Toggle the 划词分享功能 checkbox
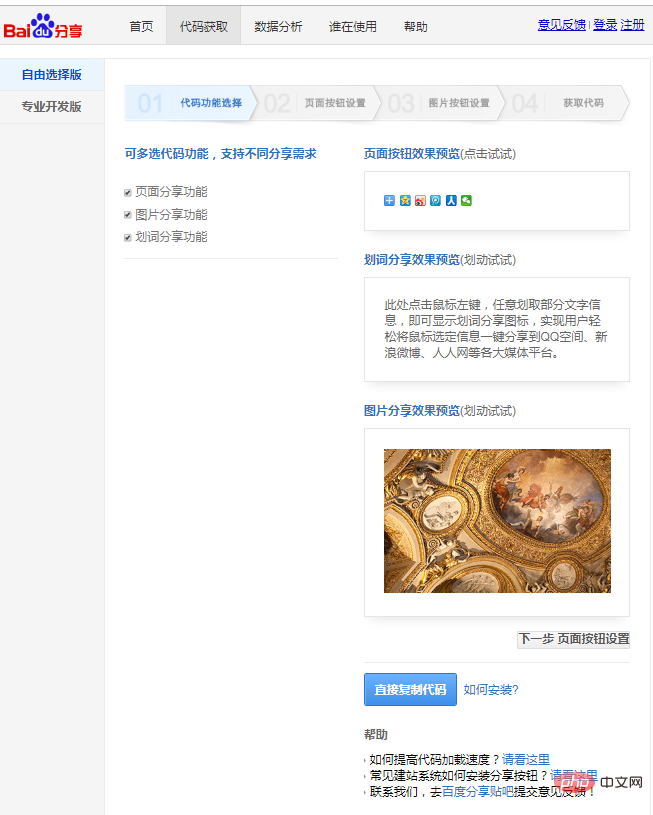Screen dimensions: 653x815 [x=127, y=238]
